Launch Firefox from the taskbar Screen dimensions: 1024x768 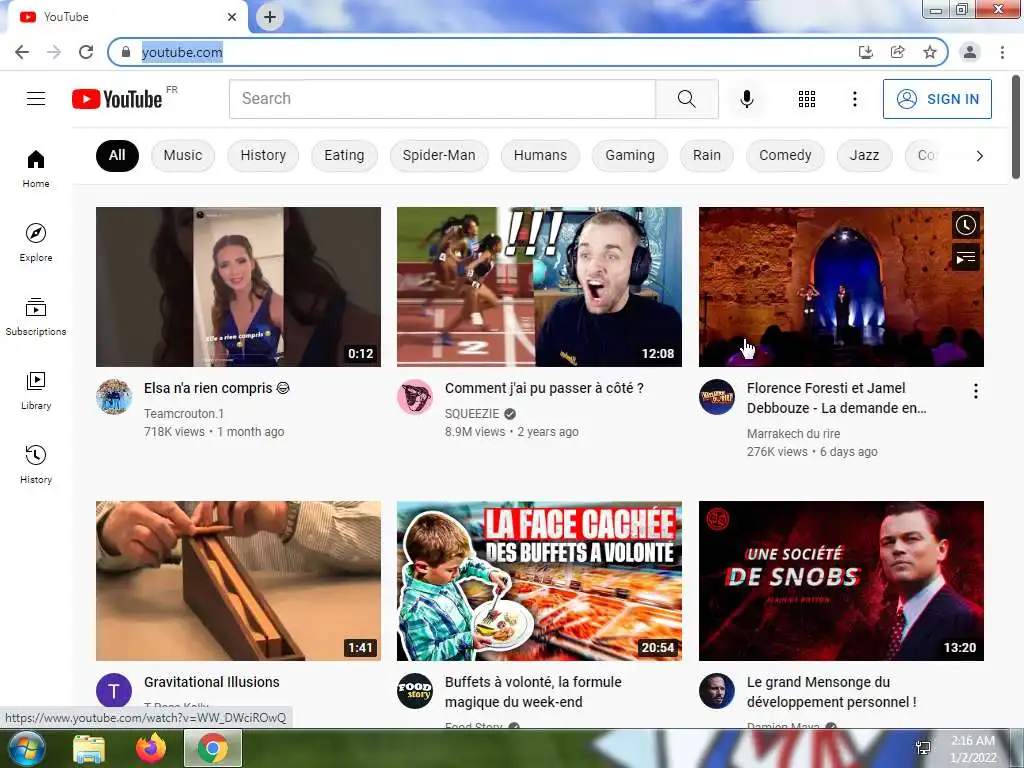point(151,748)
